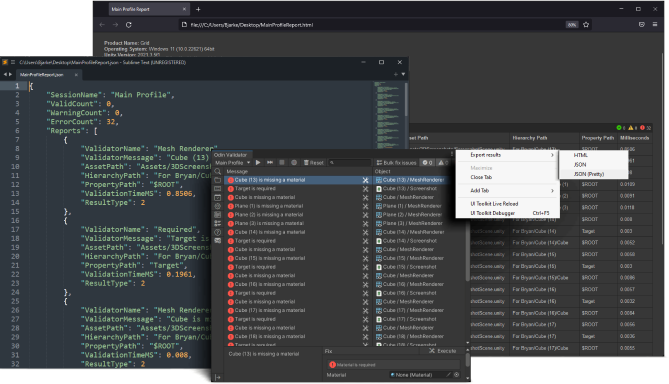The height and width of the screenshot is (384, 669).
Task: Choose HTML export option
Action: pyautogui.click(x=593, y=155)
